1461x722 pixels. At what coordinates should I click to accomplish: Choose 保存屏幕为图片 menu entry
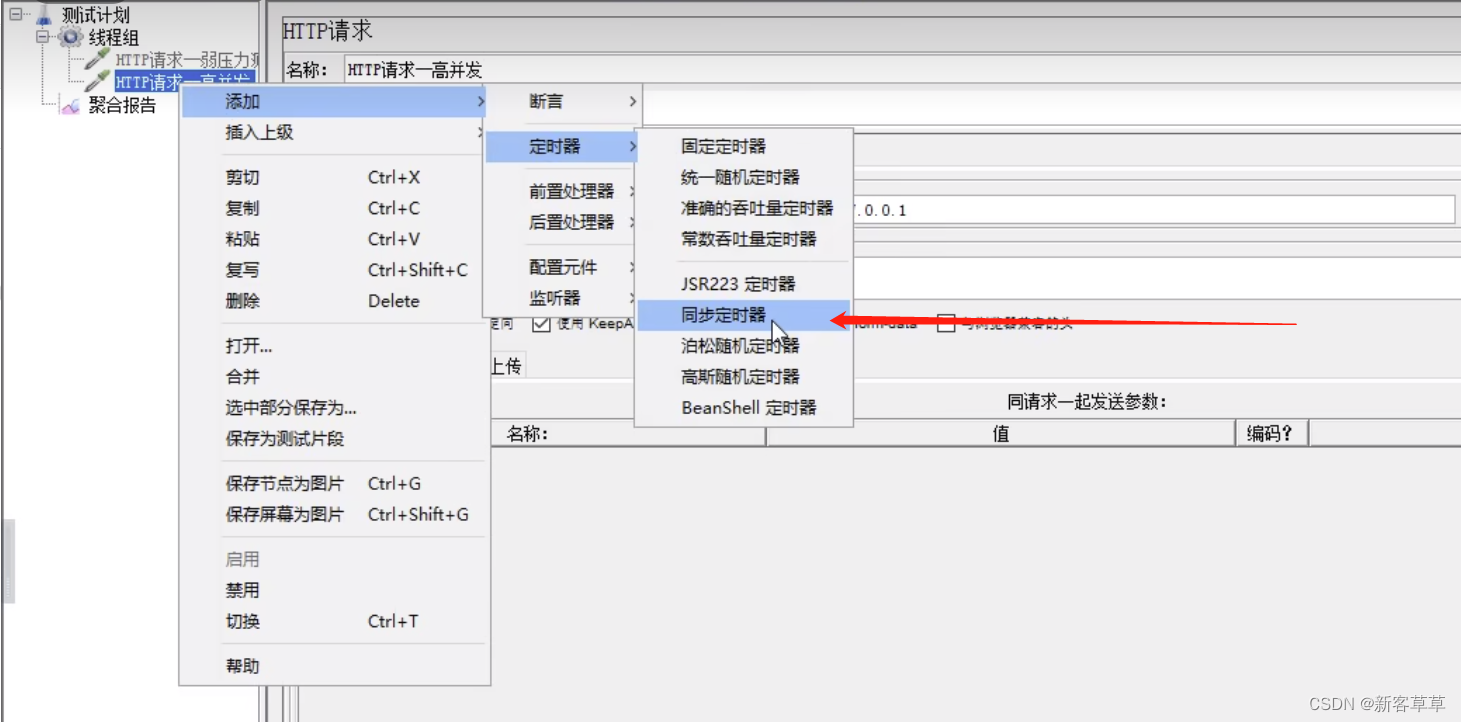point(334,514)
